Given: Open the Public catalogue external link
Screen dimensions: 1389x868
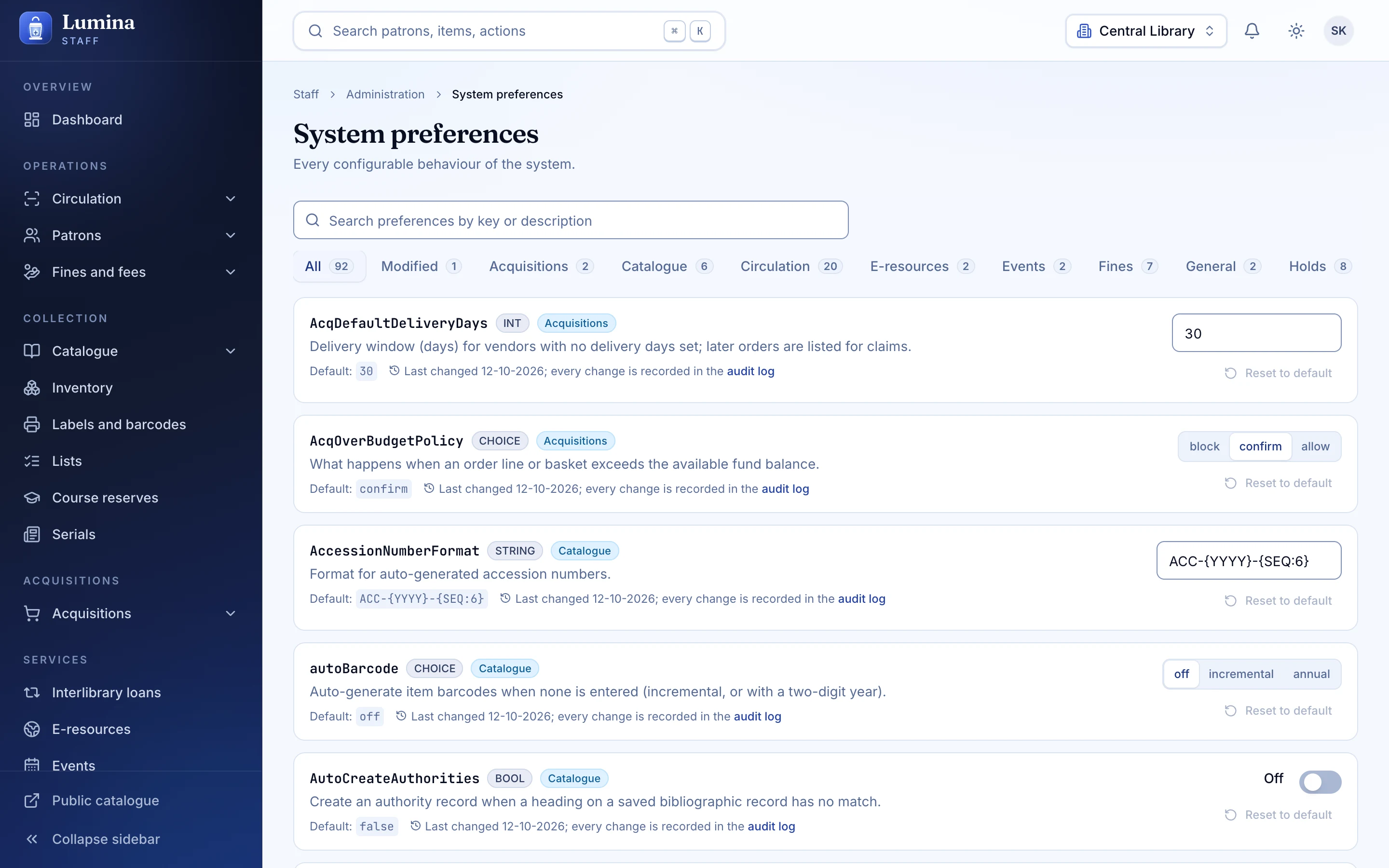Looking at the screenshot, I should click(131, 800).
